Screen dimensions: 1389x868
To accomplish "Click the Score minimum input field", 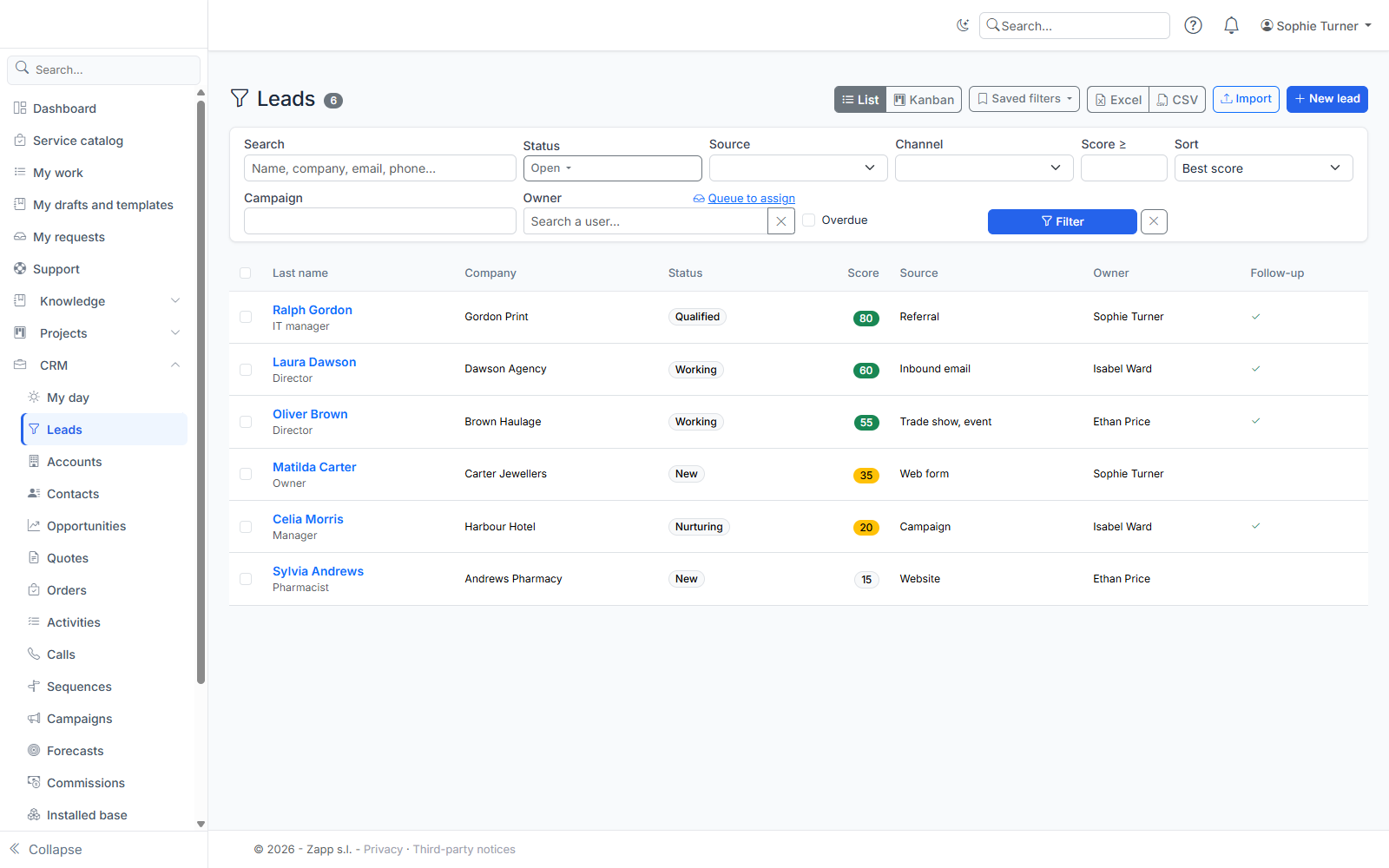I will [1123, 168].
